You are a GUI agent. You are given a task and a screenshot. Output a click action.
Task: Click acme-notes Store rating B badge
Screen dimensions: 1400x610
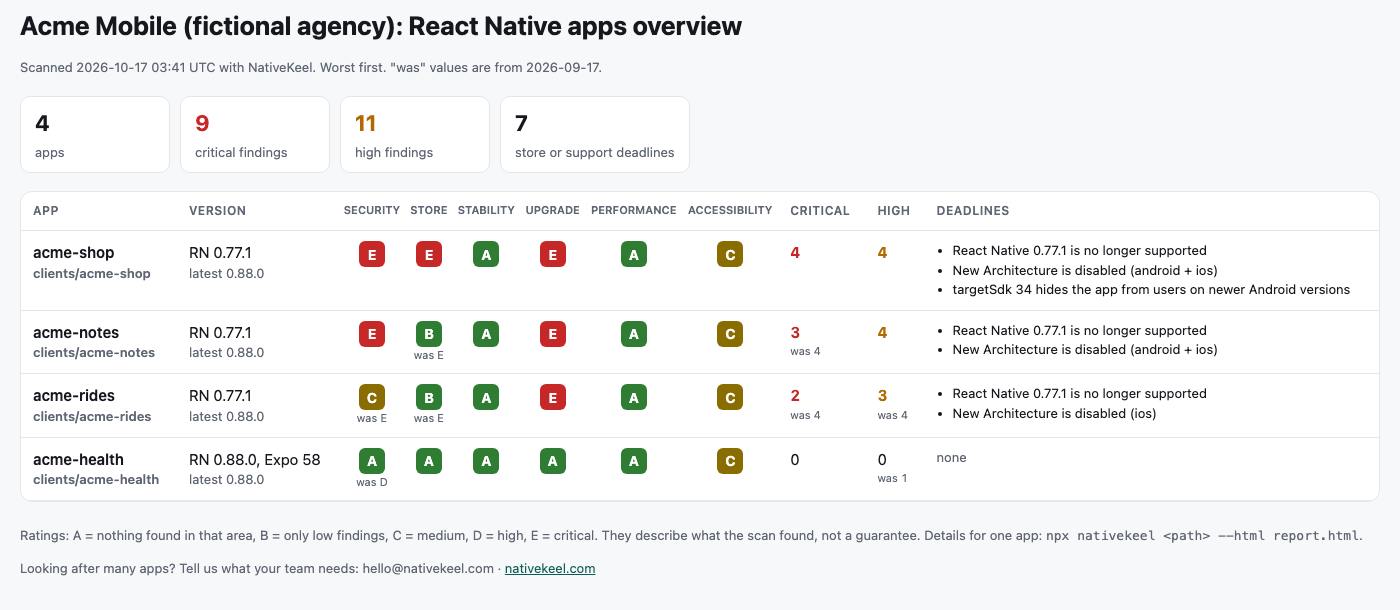[x=429, y=334]
